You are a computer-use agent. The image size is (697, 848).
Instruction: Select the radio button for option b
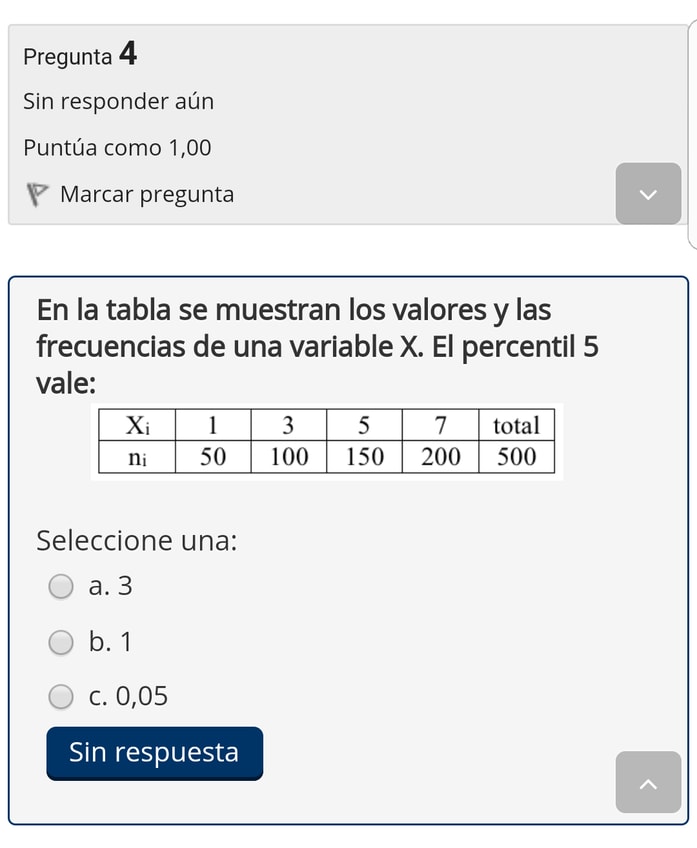pos(61,642)
